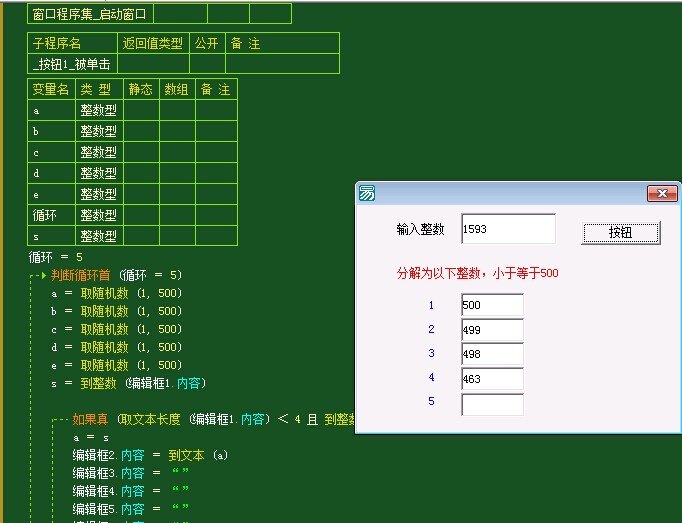Click the 整数型 type cell of variable s
The image size is (682, 523).
click(99, 237)
